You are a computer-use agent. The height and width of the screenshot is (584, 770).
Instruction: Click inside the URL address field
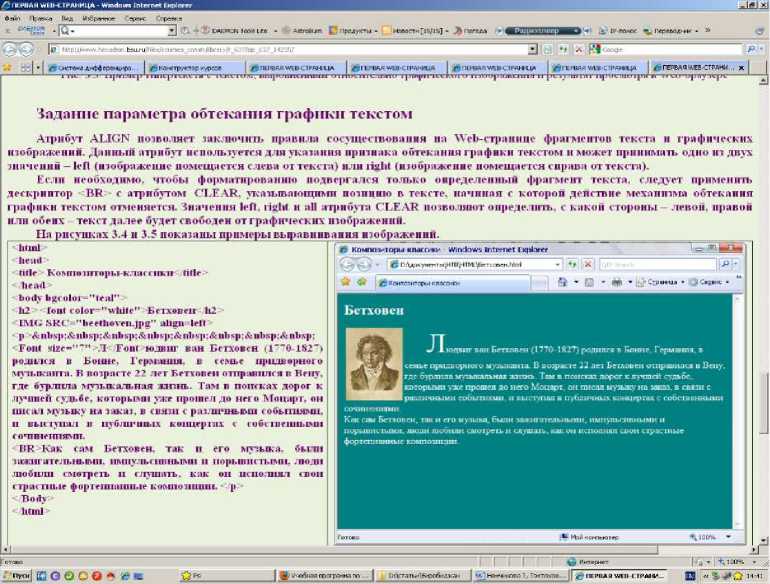pos(300,48)
